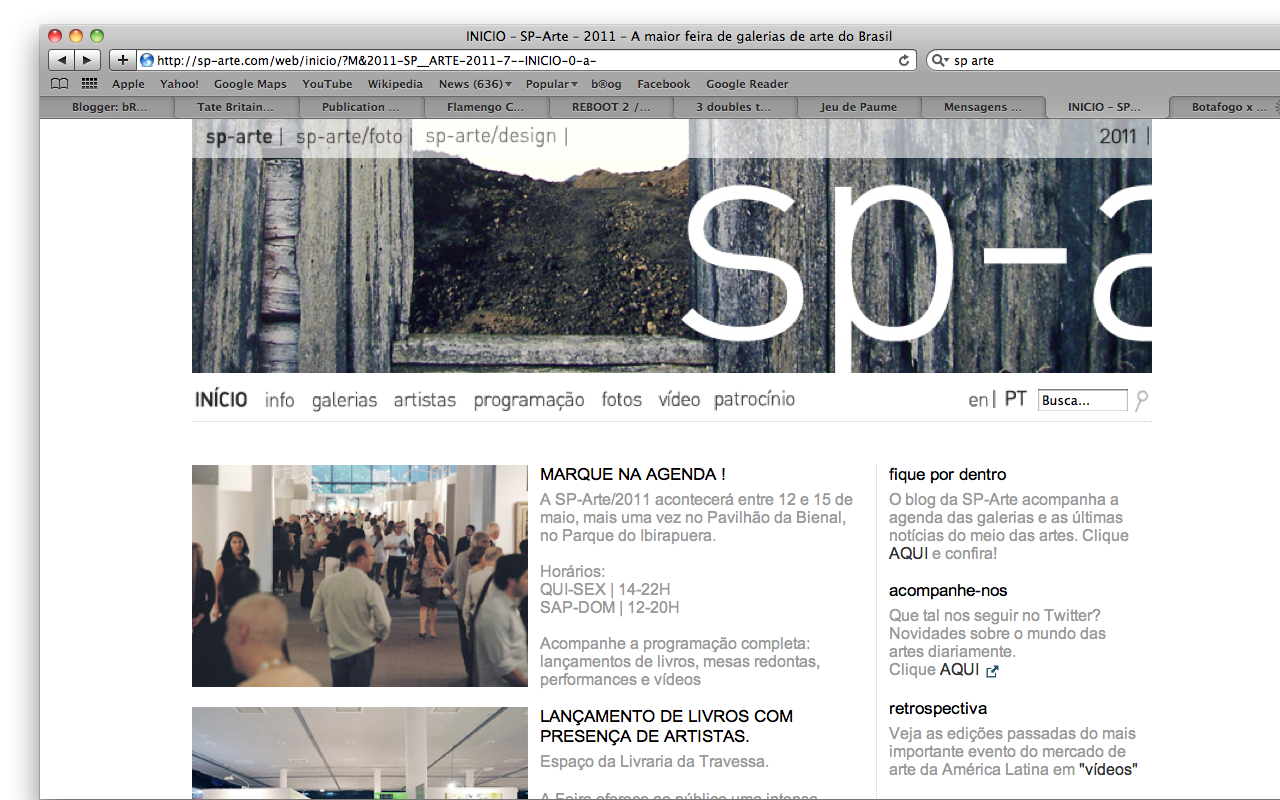Screen dimensions: 1280x800
Task: Expand the Popular bookmarks folder
Action: pos(551,84)
